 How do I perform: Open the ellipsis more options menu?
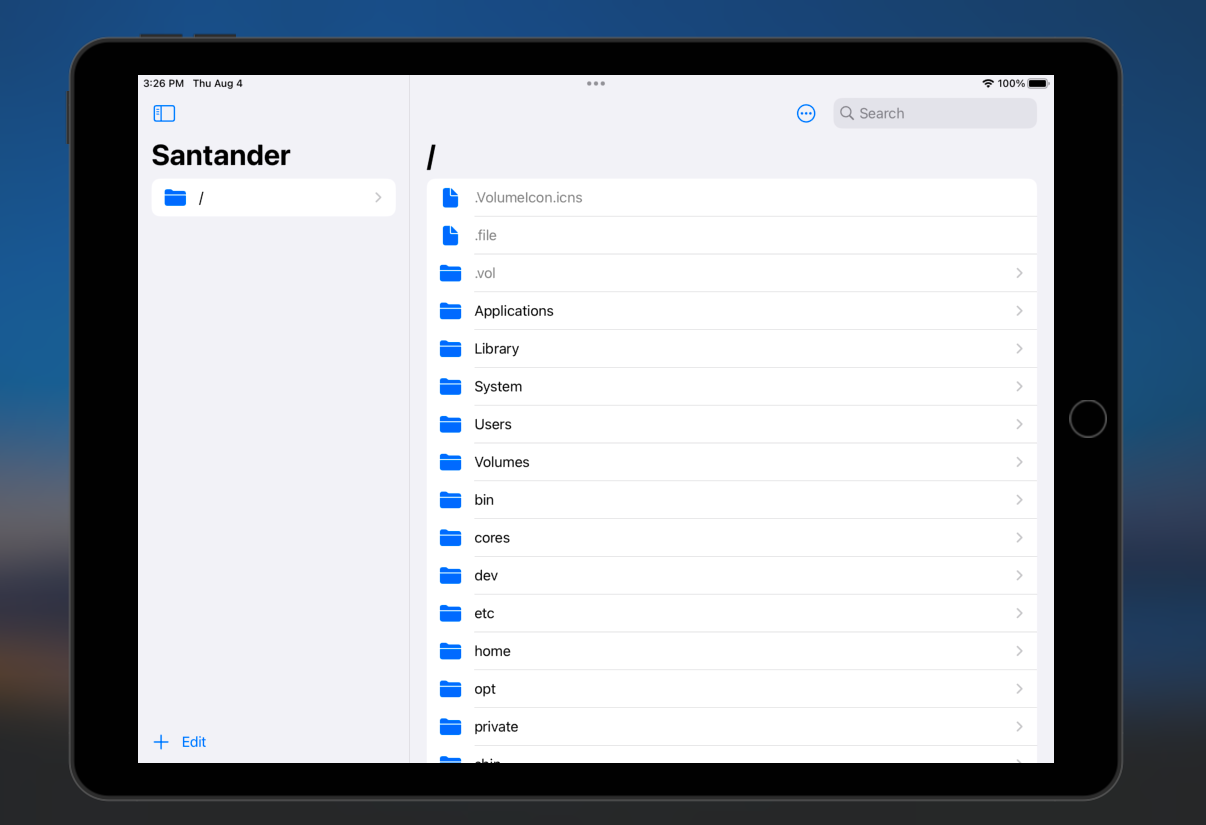pos(806,114)
